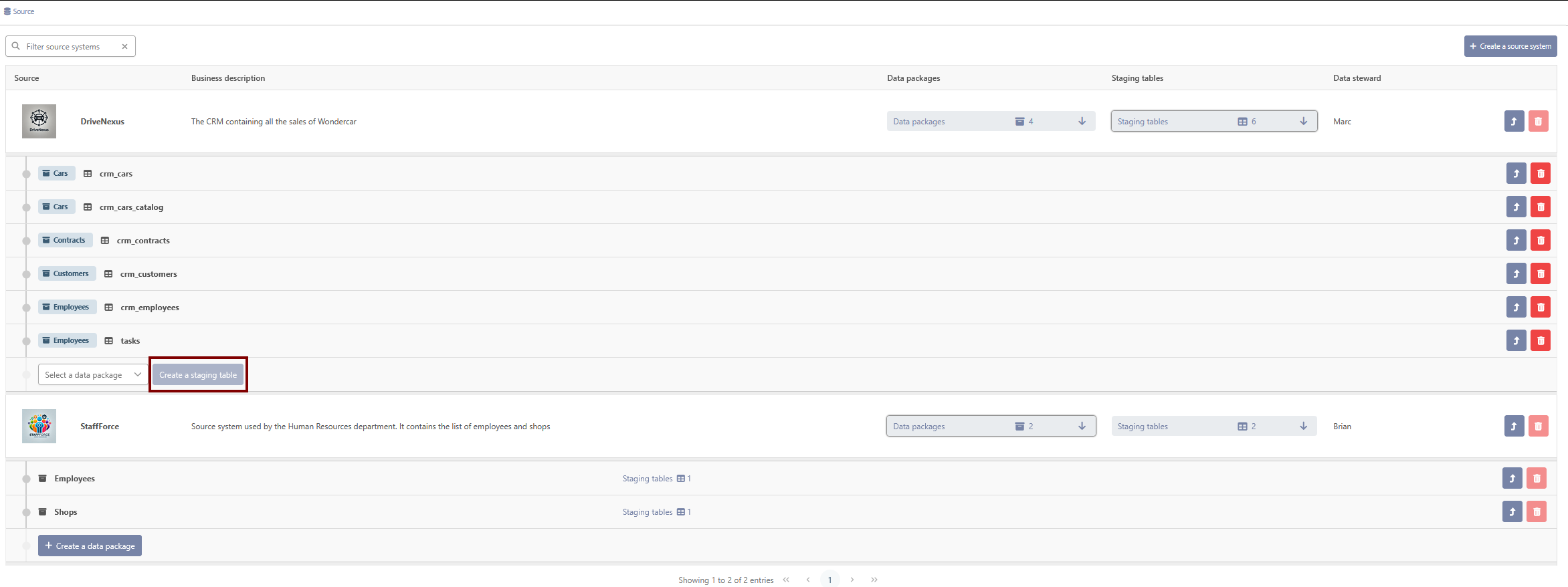
Task: Open the crm_contracts staging table
Action: click(x=1516, y=240)
